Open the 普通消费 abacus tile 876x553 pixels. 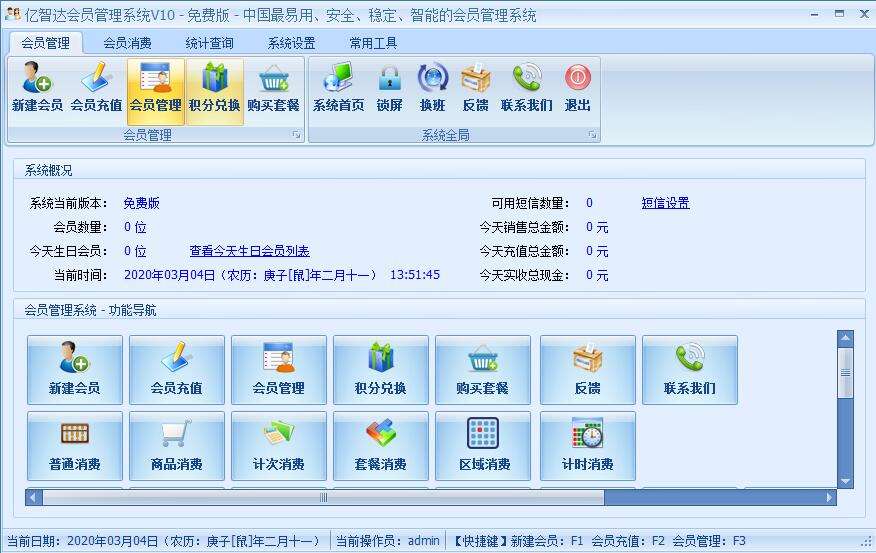(74, 446)
